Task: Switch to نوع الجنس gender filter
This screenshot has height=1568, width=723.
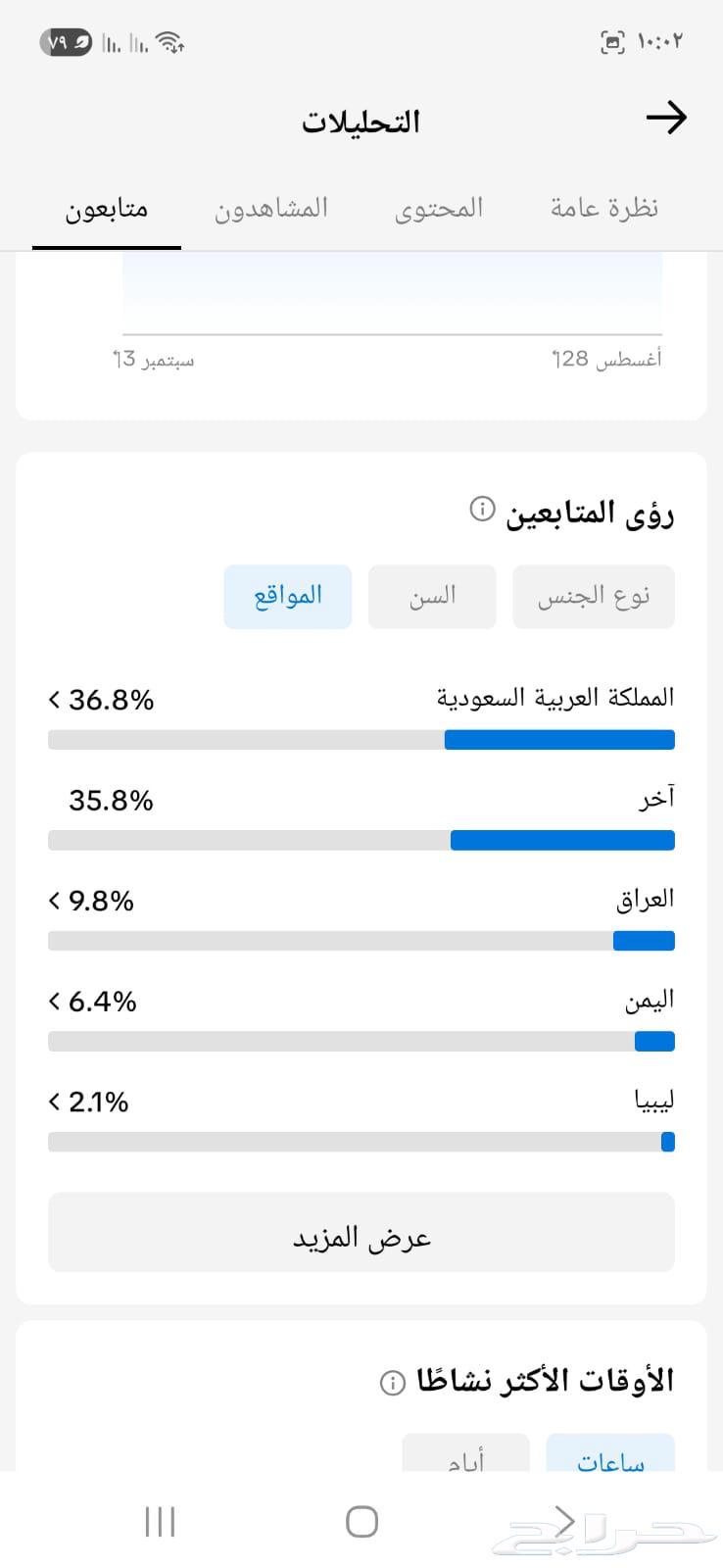Action: pos(593,596)
